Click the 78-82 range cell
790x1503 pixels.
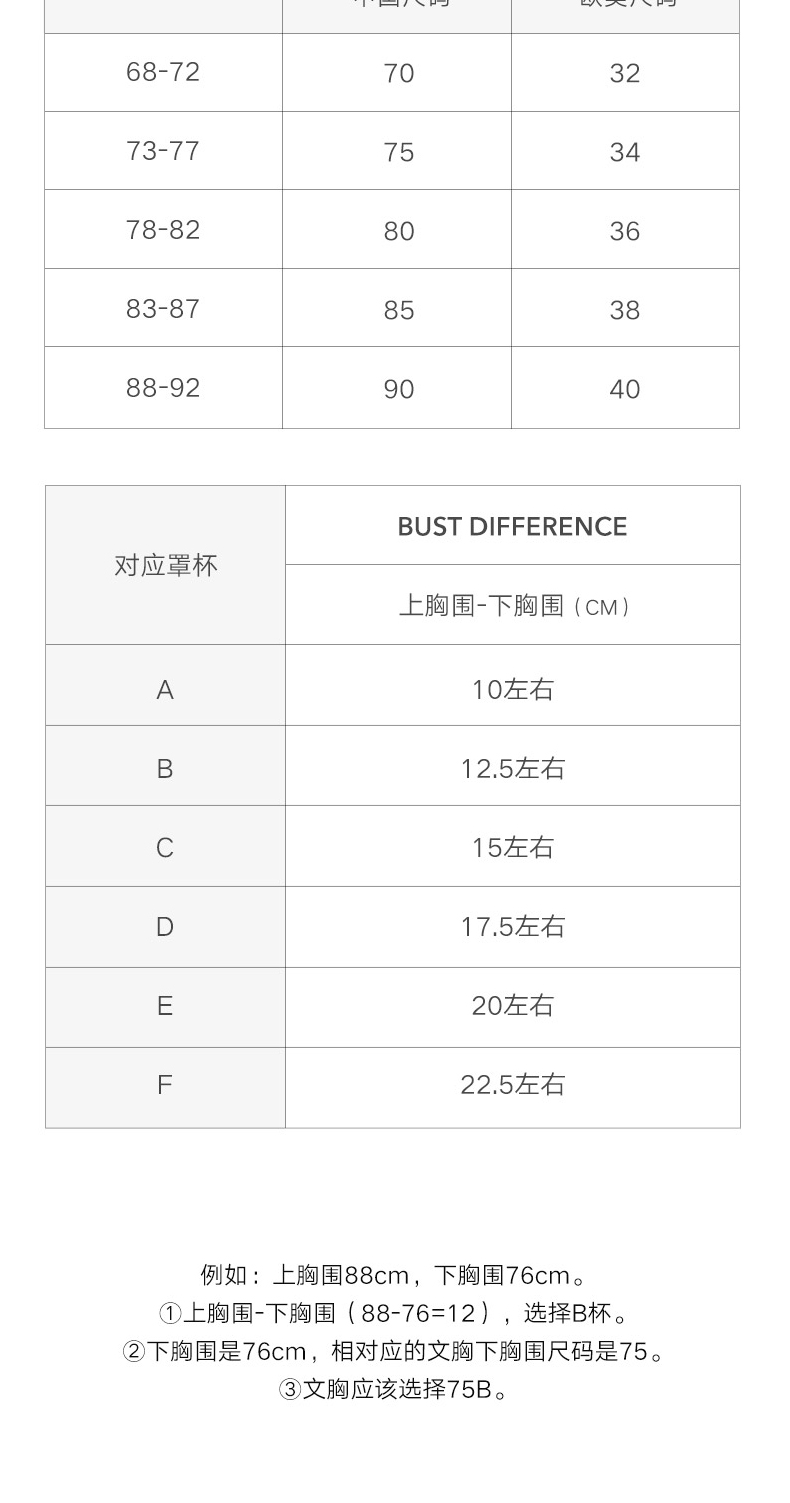163,230
